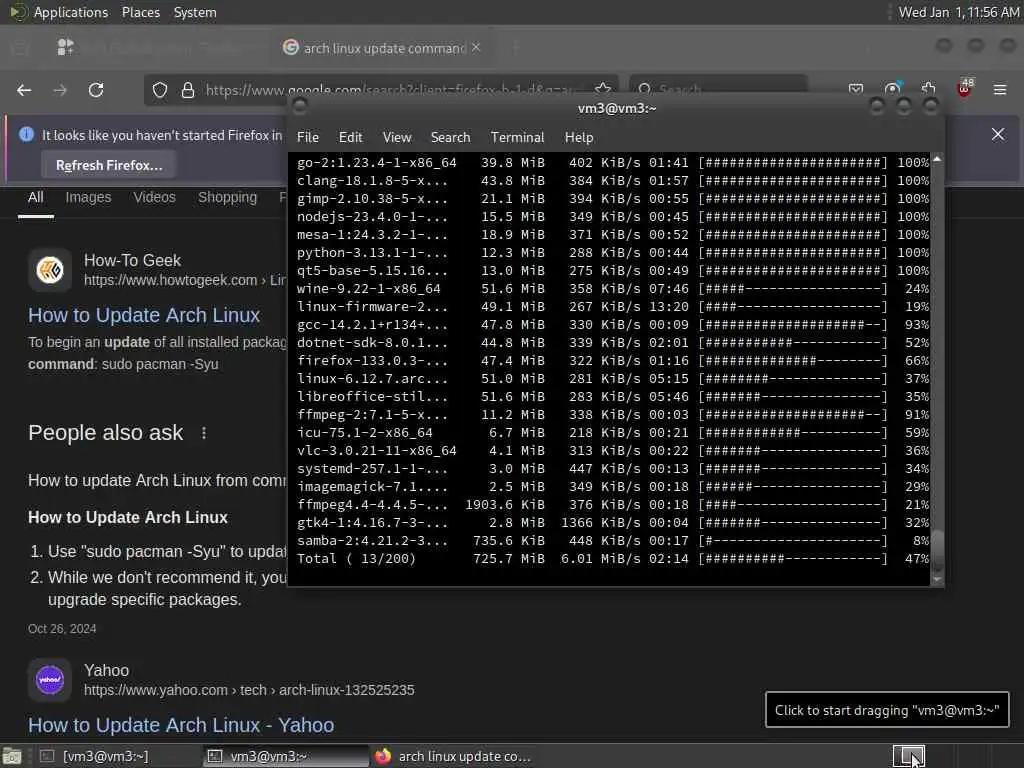Click the How-To Geek source name

[x=132, y=260]
